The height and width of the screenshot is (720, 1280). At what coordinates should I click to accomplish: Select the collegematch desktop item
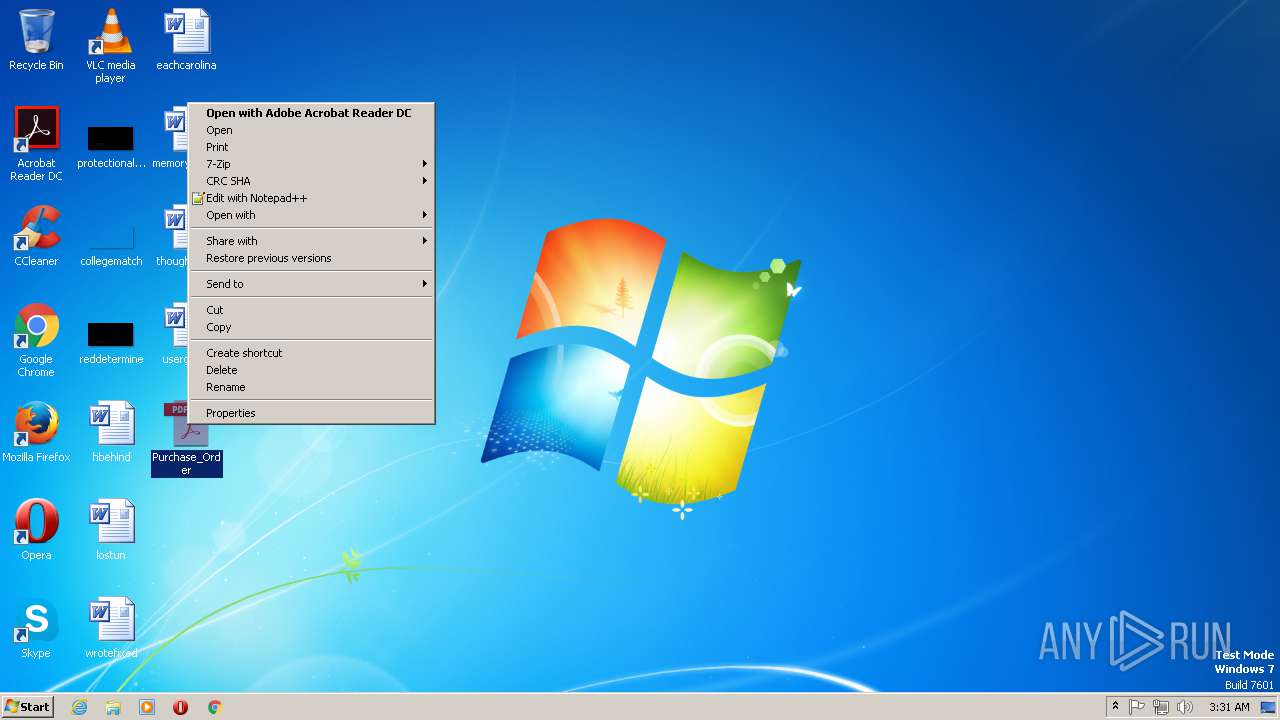tap(111, 244)
